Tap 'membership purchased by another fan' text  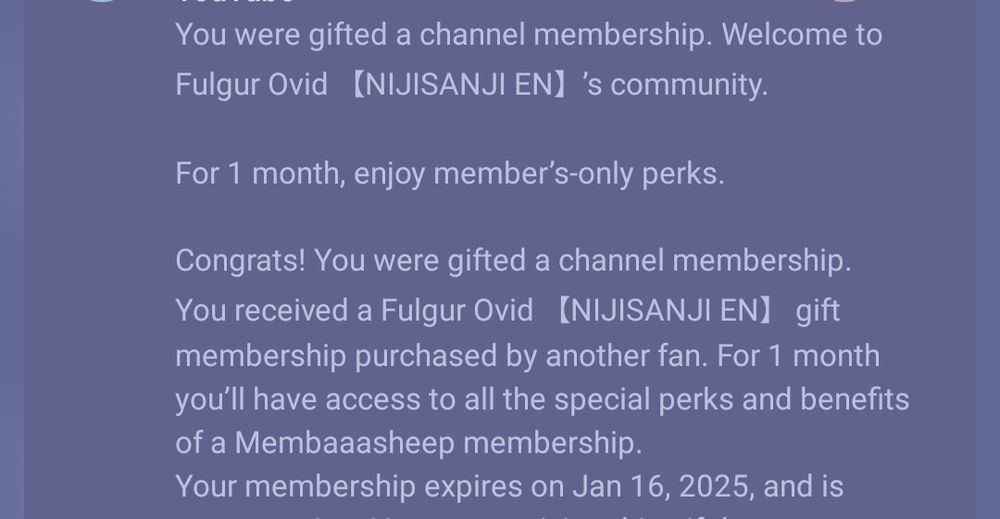point(441,356)
